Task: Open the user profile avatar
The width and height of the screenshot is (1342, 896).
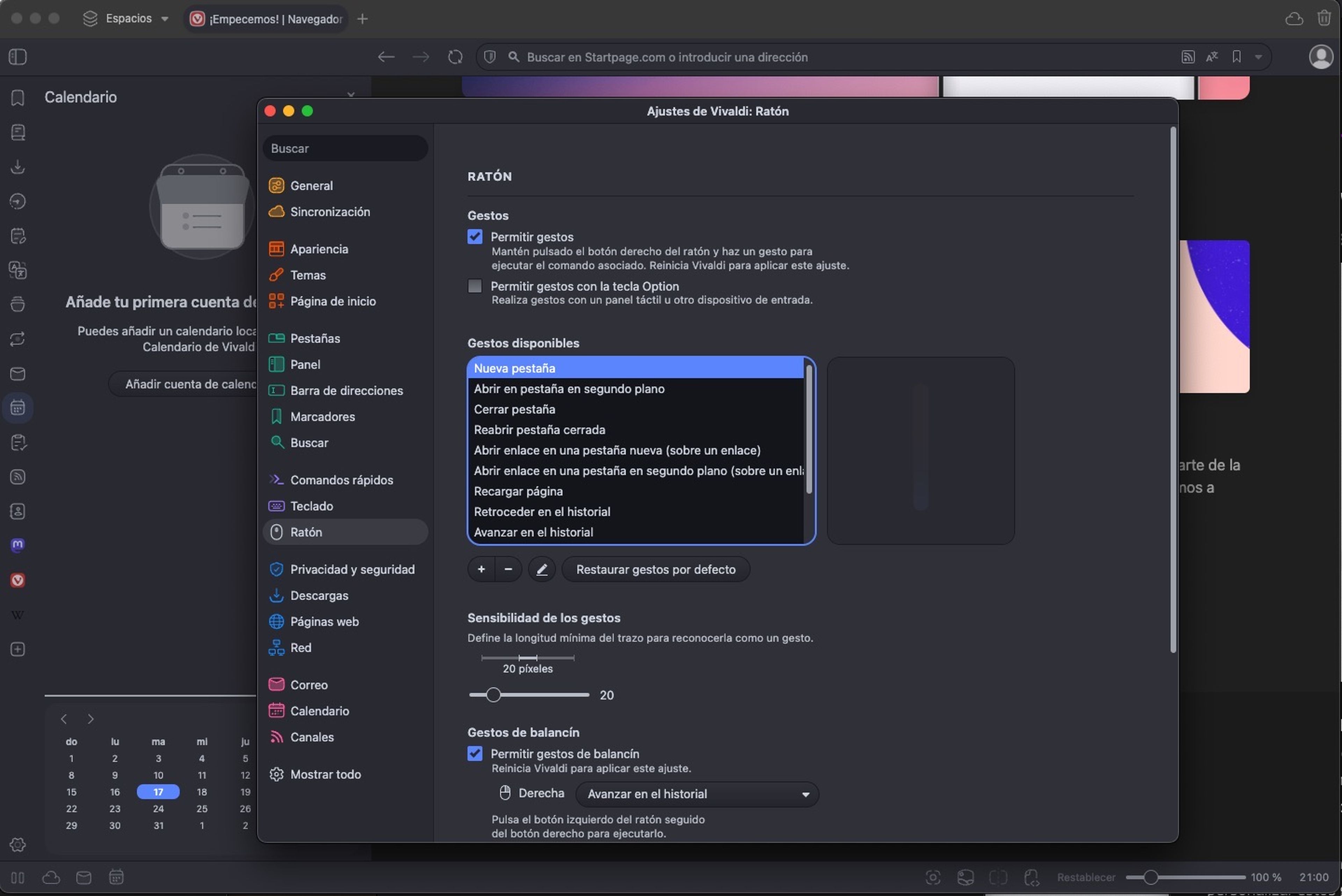Action: coord(1321,57)
